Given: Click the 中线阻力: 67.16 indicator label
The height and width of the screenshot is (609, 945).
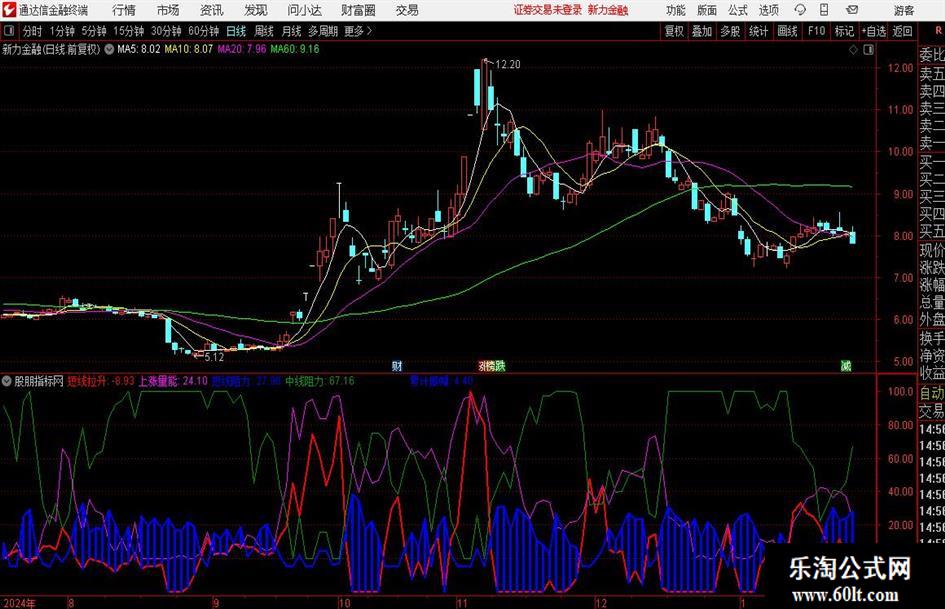Looking at the screenshot, I should 319,381.
